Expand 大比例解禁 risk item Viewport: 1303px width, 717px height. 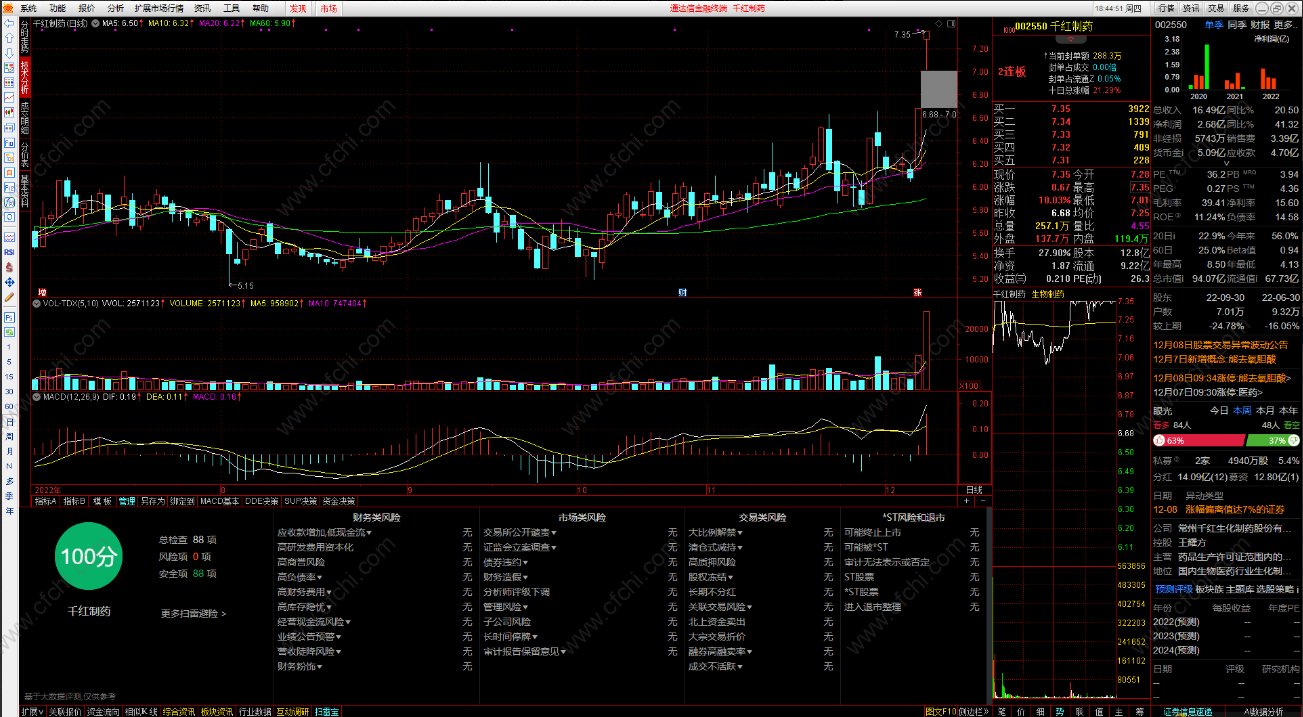(x=715, y=532)
